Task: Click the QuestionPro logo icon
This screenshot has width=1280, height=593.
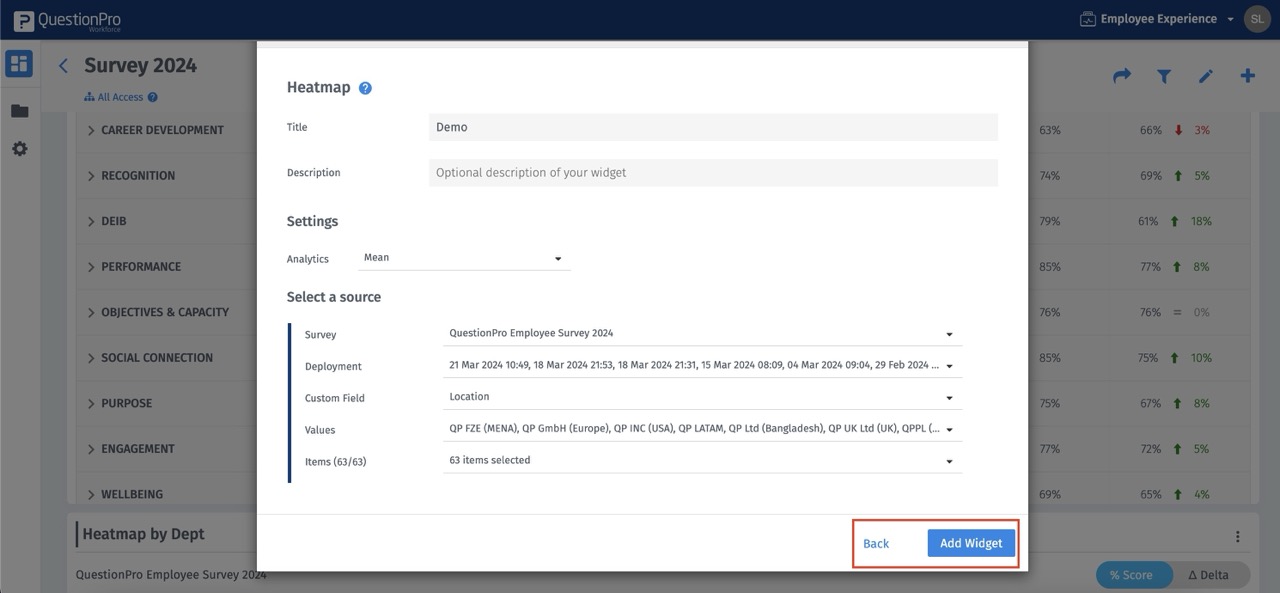Action: pos(22,18)
